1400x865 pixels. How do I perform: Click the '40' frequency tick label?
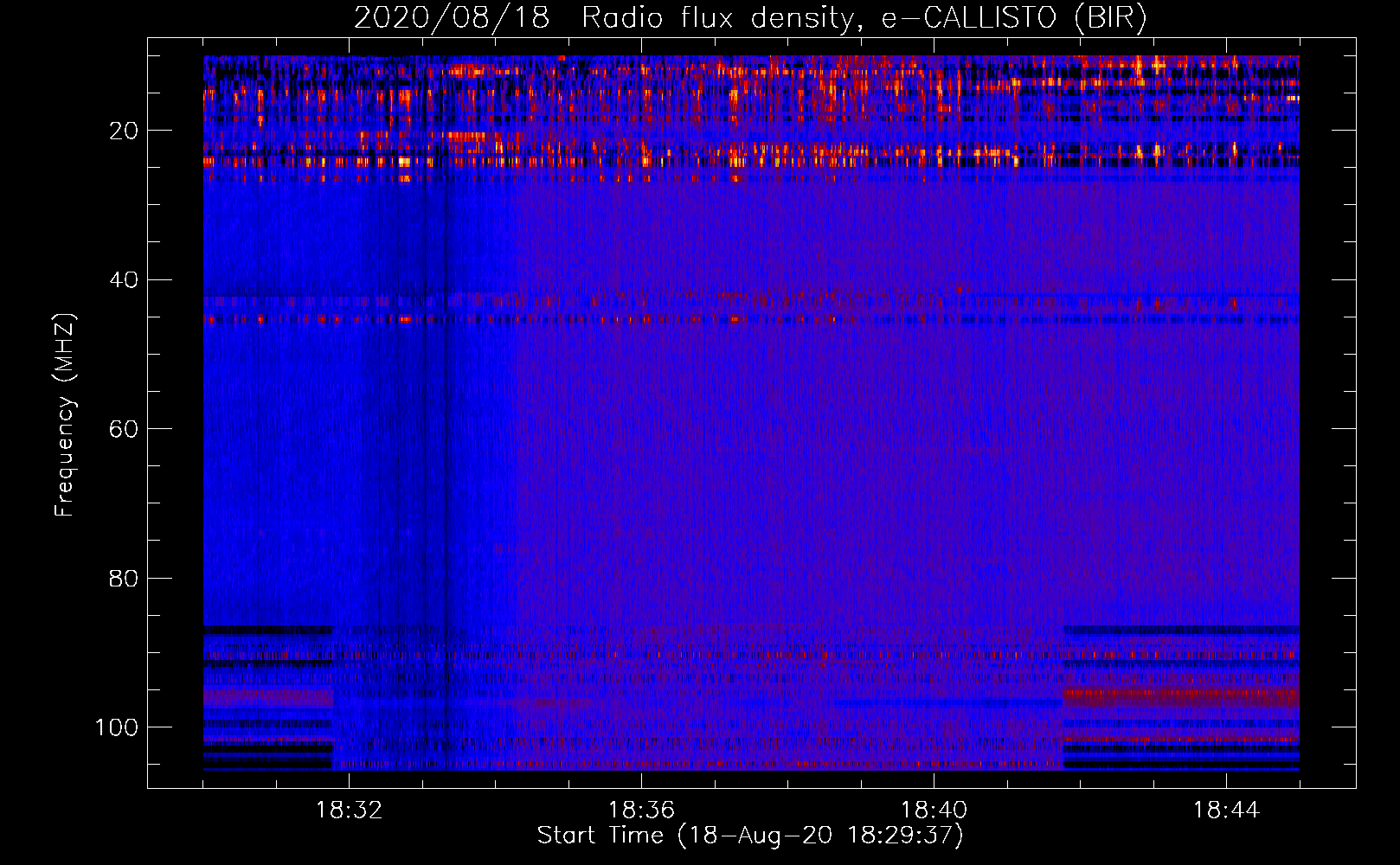[124, 280]
